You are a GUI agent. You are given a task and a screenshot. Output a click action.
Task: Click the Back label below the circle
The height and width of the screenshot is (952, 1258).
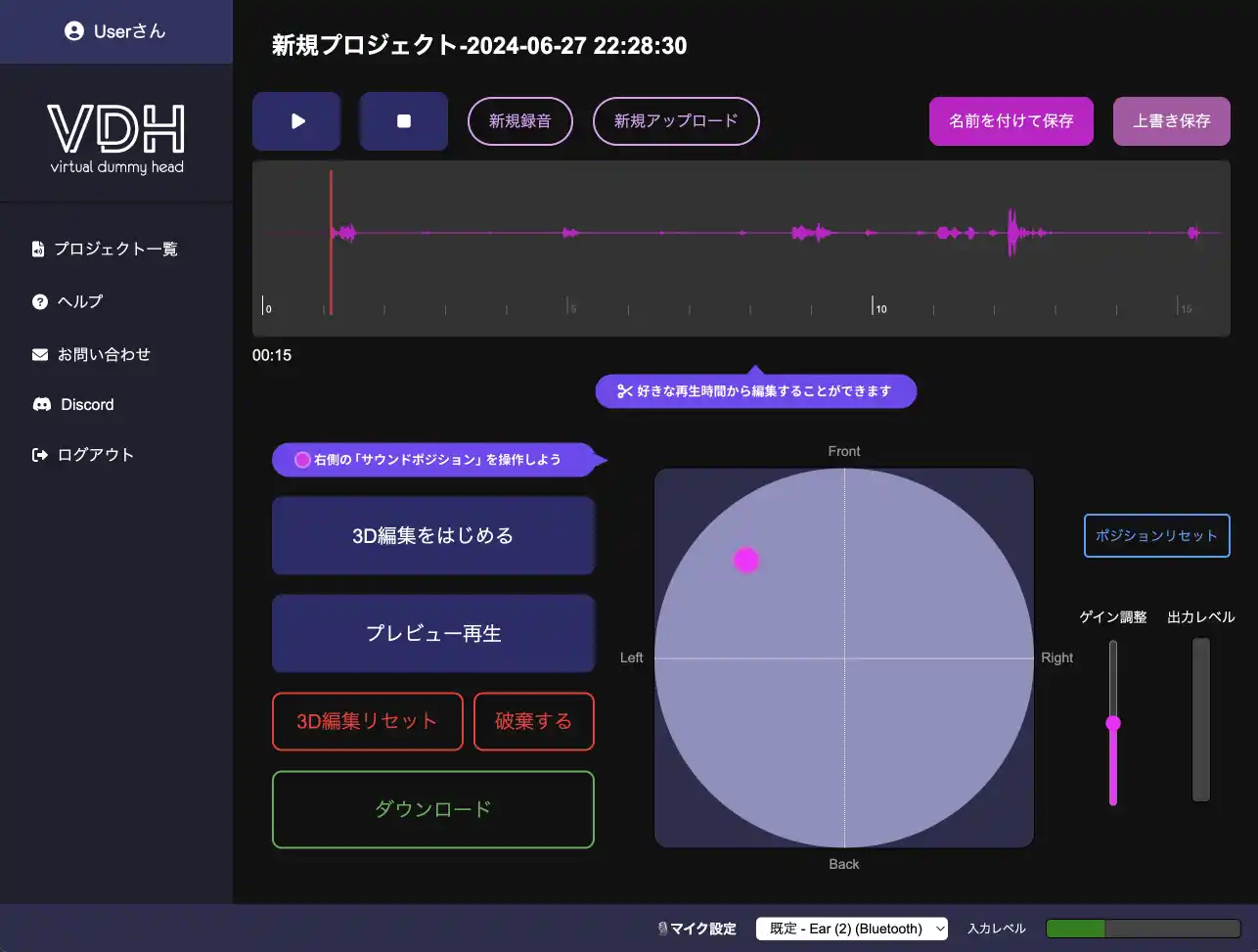click(x=844, y=864)
